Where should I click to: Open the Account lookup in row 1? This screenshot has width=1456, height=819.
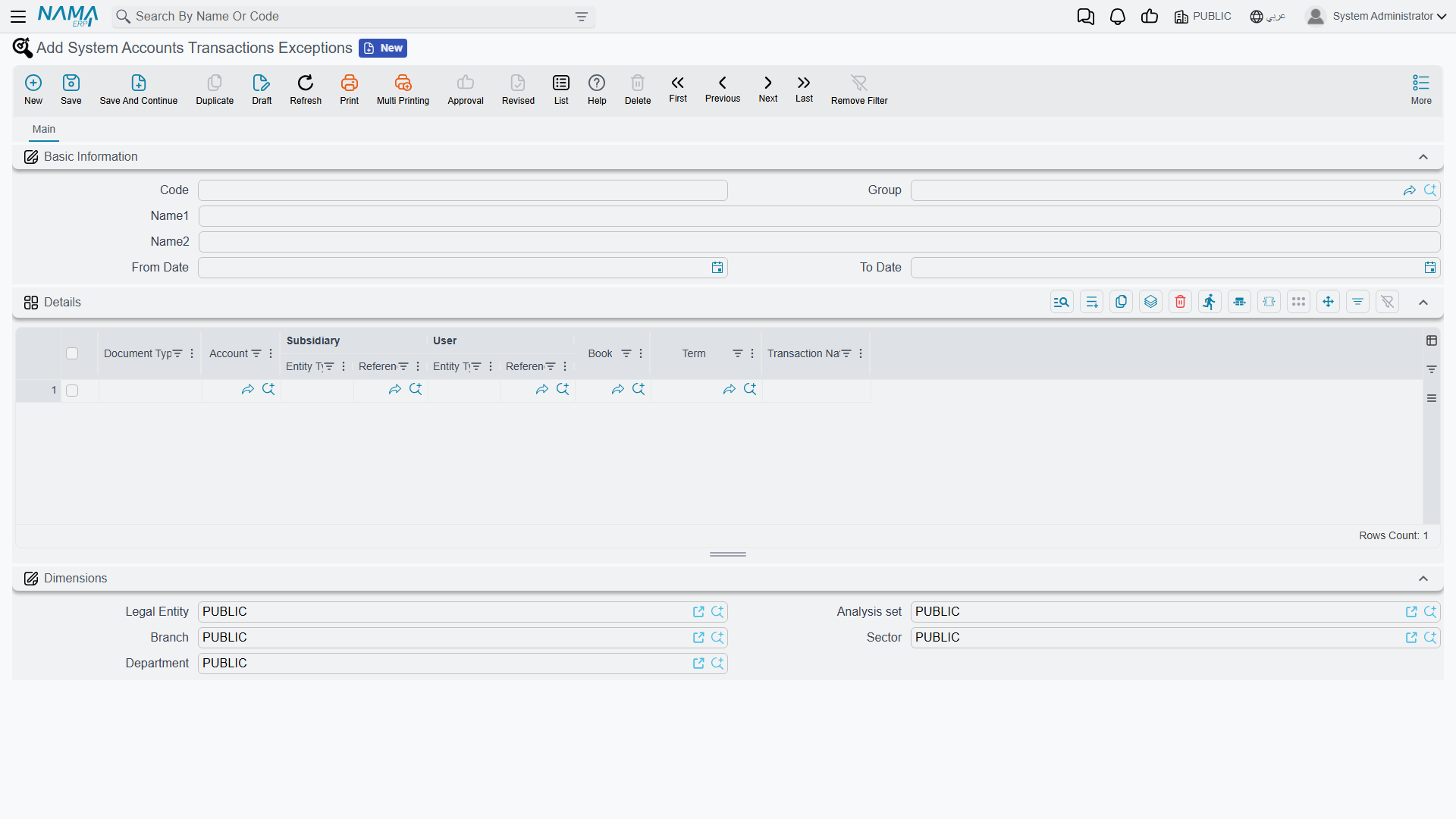tap(268, 389)
